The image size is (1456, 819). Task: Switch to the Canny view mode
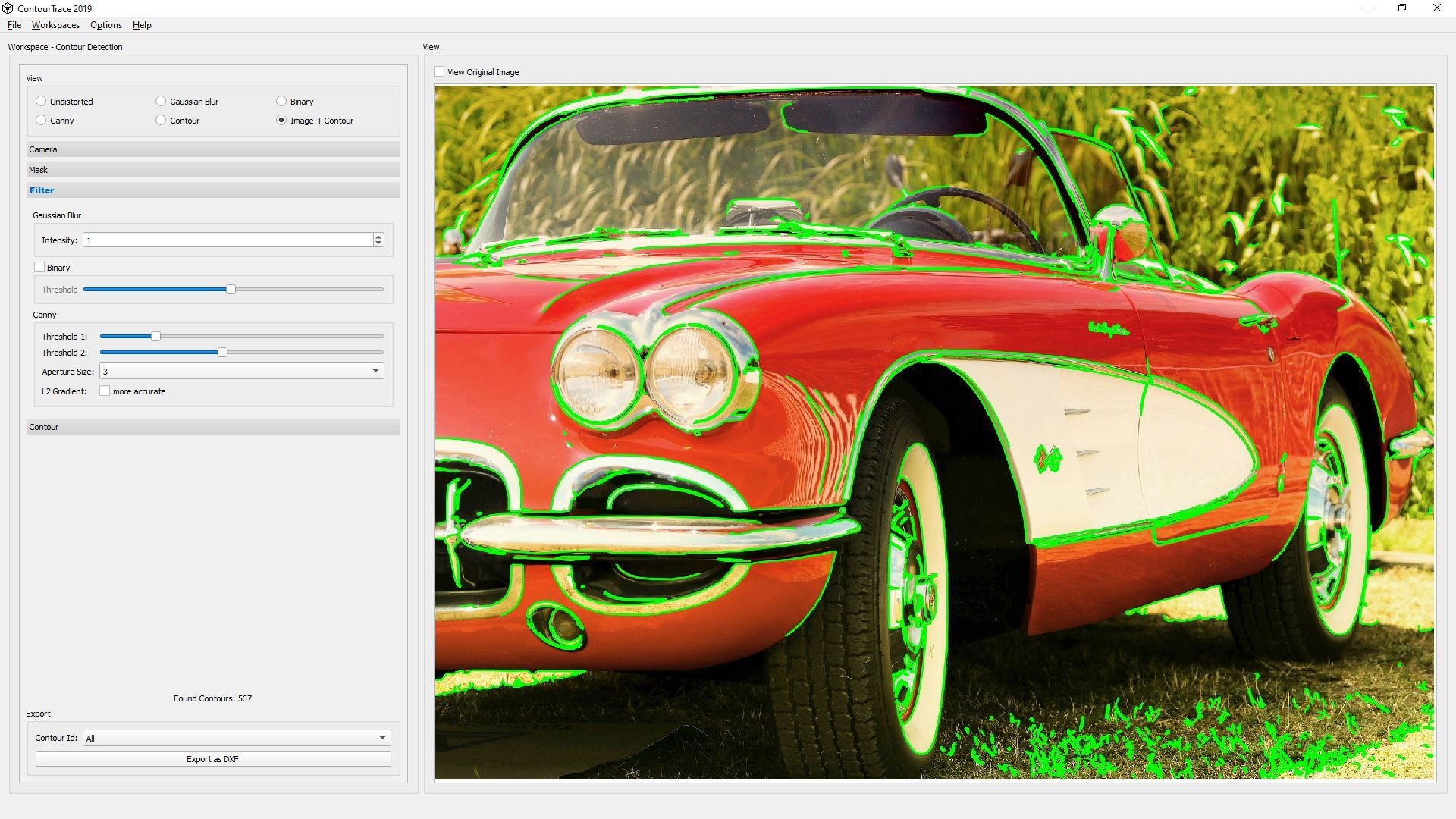click(x=41, y=120)
